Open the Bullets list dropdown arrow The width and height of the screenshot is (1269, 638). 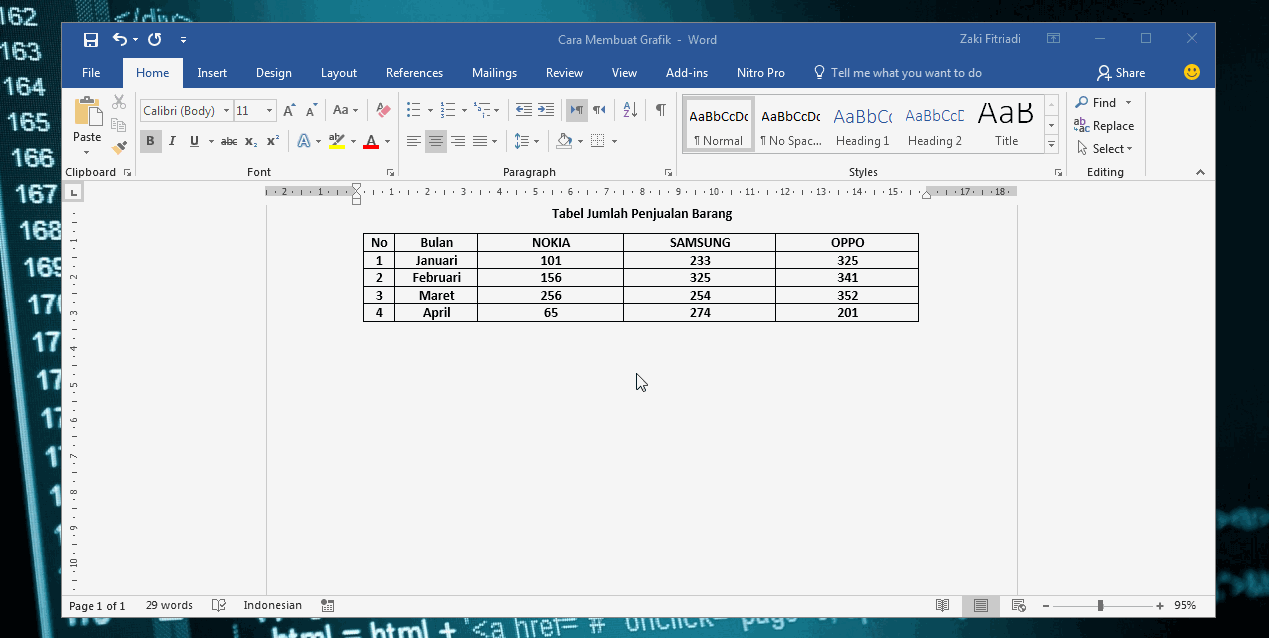(430, 111)
